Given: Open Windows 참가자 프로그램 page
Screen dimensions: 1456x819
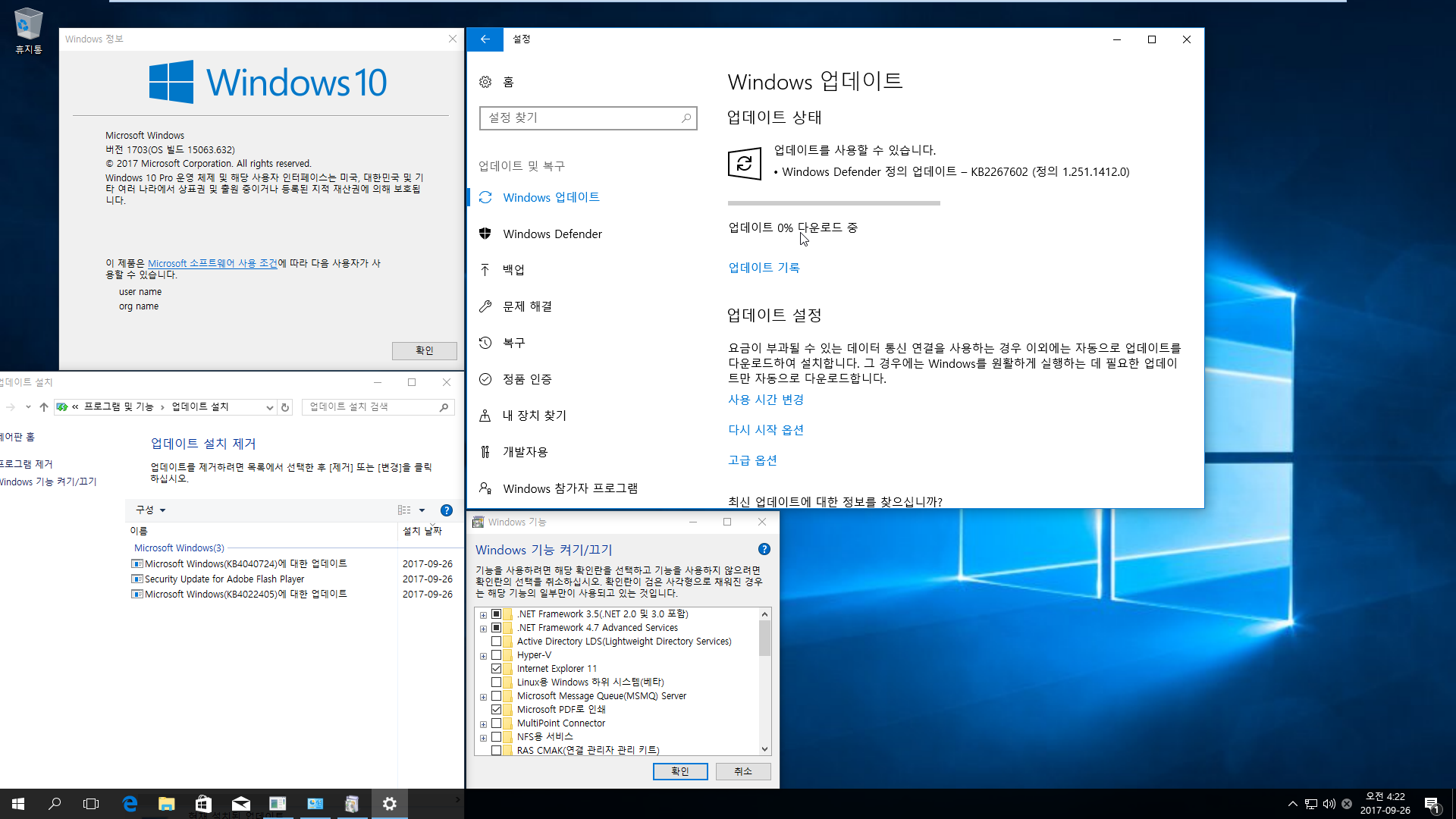Looking at the screenshot, I should (x=570, y=488).
